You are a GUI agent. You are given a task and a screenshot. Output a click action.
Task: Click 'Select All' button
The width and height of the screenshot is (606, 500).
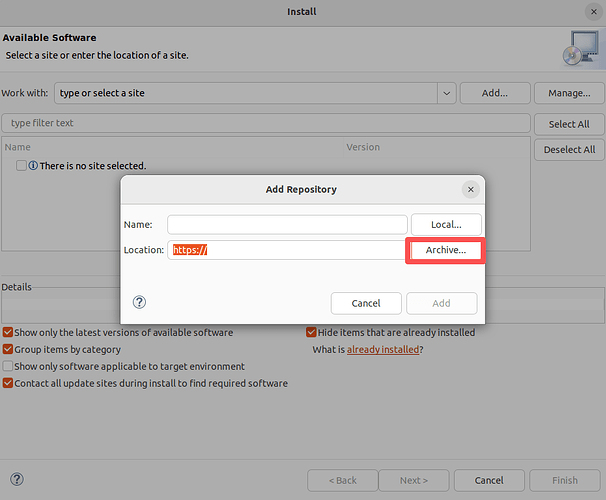569,124
